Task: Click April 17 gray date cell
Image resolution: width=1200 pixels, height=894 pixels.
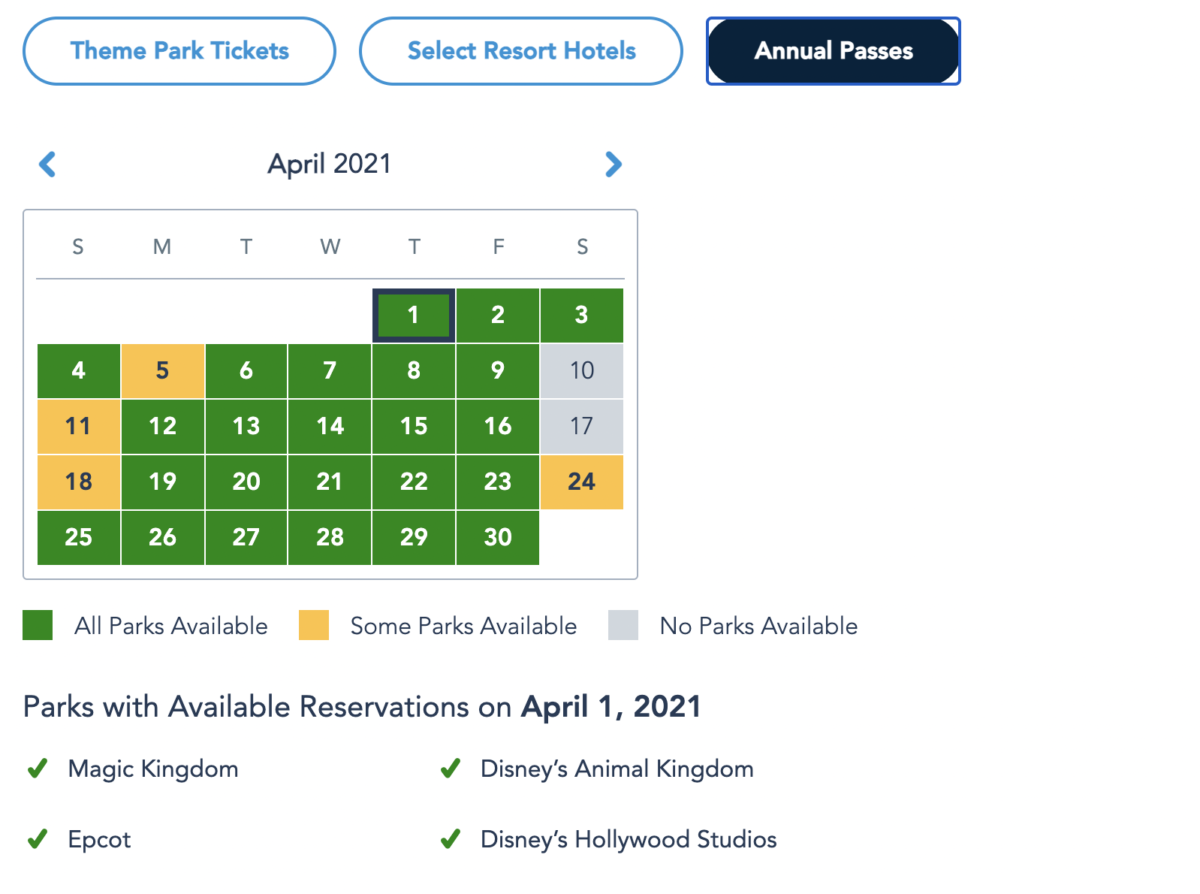Action: pos(581,427)
